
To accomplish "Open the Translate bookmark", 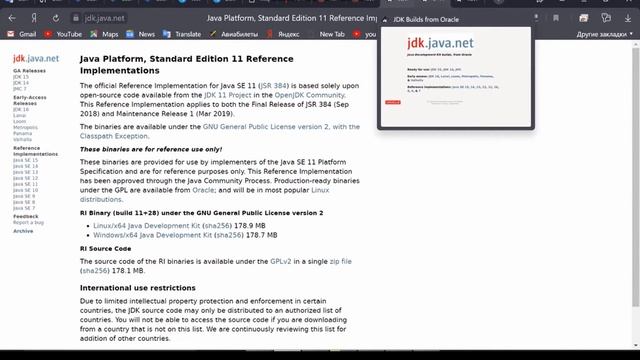I will click(182, 34).
